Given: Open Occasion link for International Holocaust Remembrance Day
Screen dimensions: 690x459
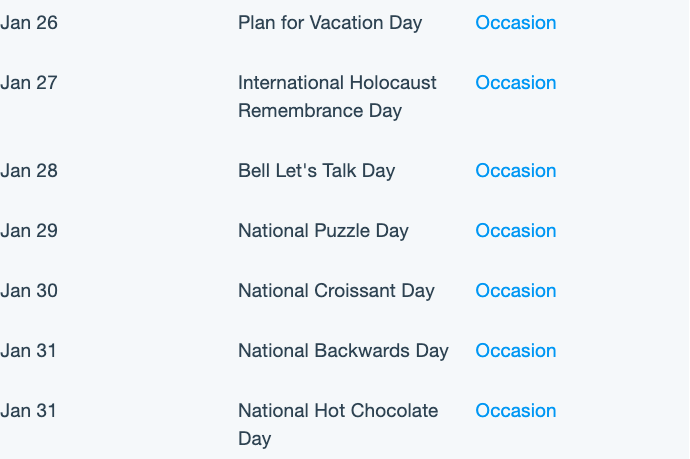Looking at the screenshot, I should tap(515, 83).
